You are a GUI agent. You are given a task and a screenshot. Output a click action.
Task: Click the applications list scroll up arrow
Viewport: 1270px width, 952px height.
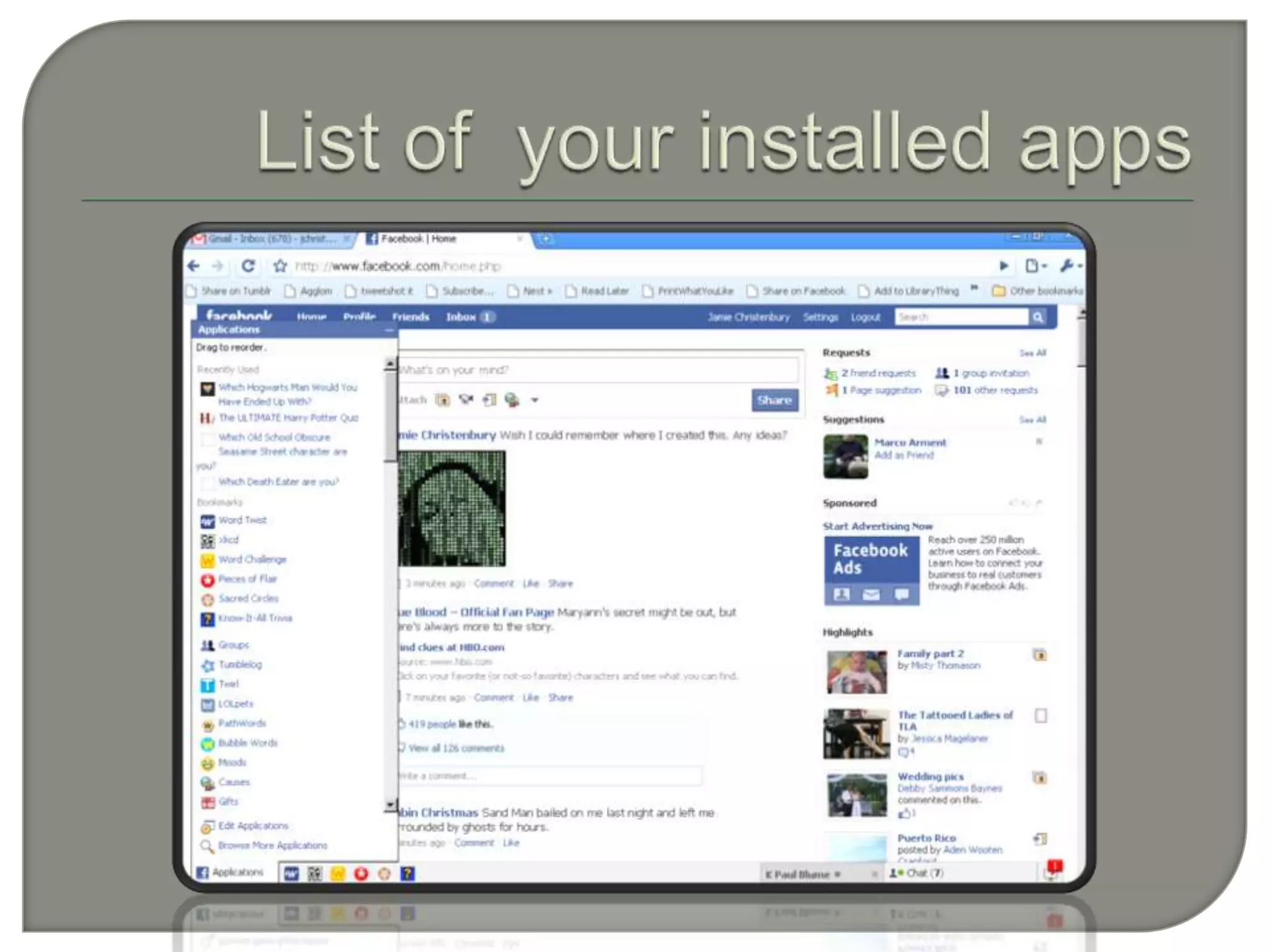[x=390, y=364]
